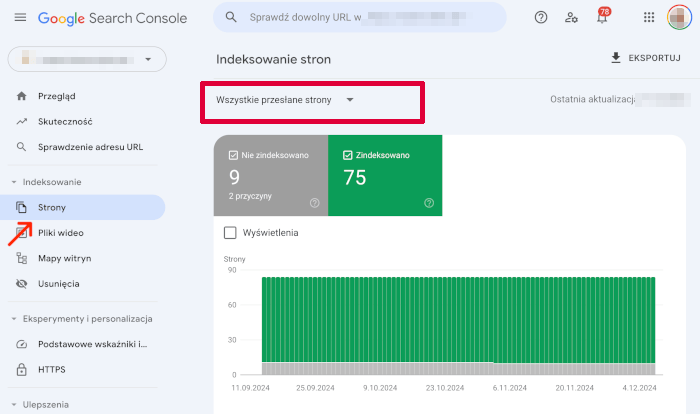The image size is (700, 414).
Task: Click the 25.09.2024 axis date label
Action: pyautogui.click(x=315, y=388)
